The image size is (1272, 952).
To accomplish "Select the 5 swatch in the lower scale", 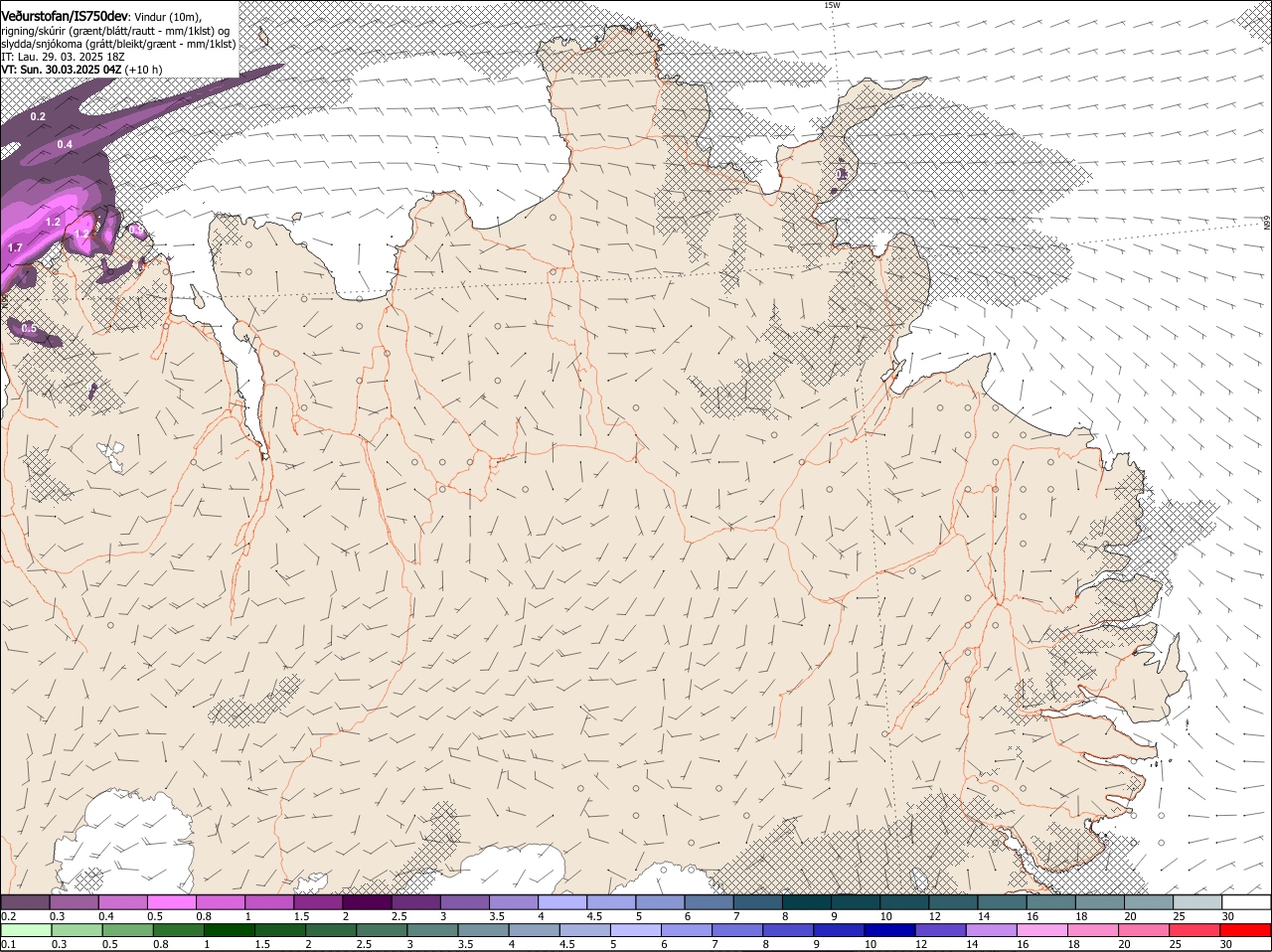I will 636,931.
